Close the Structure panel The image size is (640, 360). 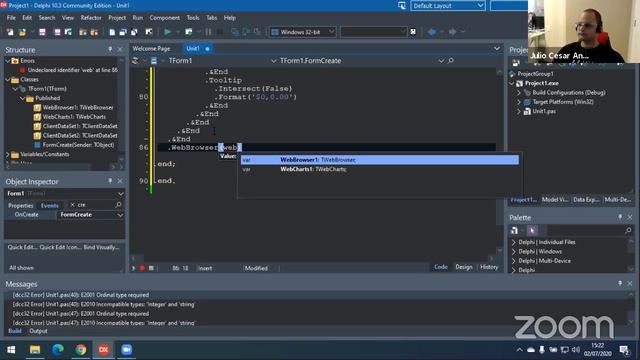120,49
